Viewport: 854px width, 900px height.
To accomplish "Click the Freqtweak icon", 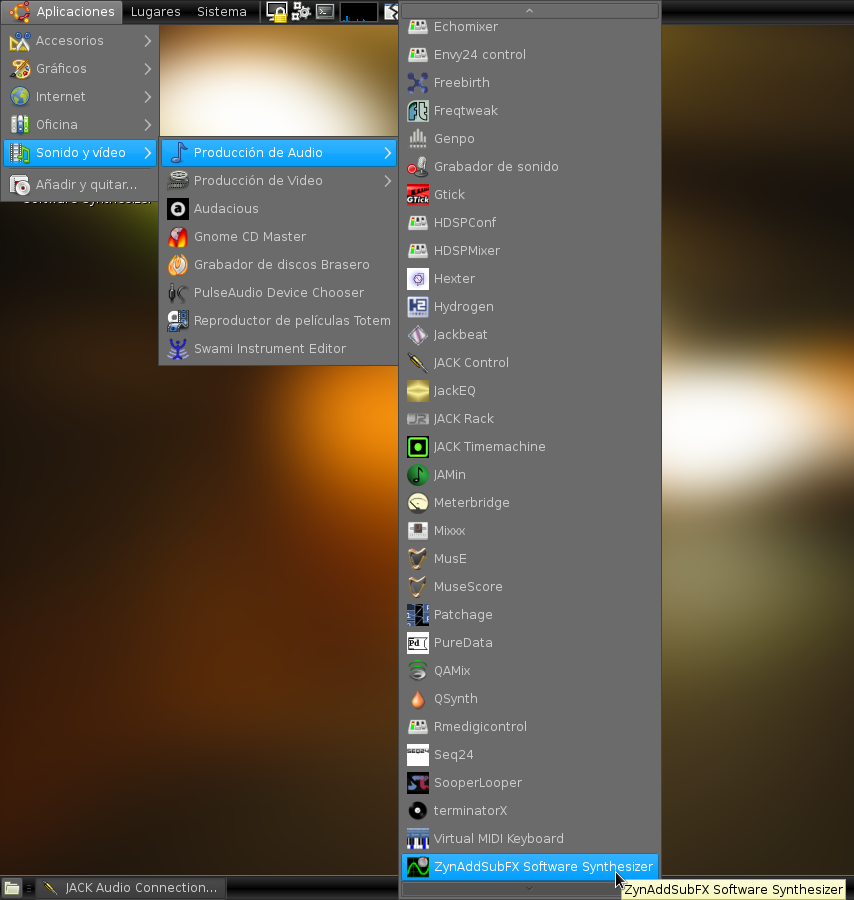I will pyautogui.click(x=418, y=111).
